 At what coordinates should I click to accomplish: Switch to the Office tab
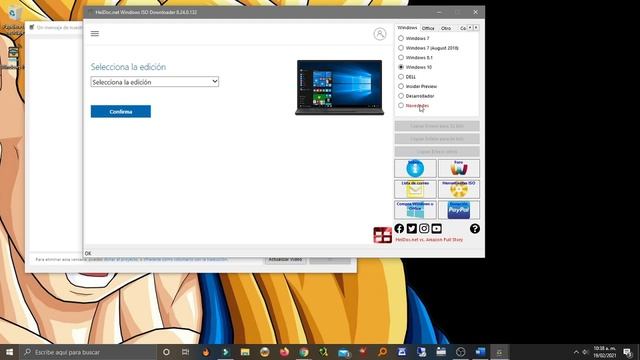(428, 28)
